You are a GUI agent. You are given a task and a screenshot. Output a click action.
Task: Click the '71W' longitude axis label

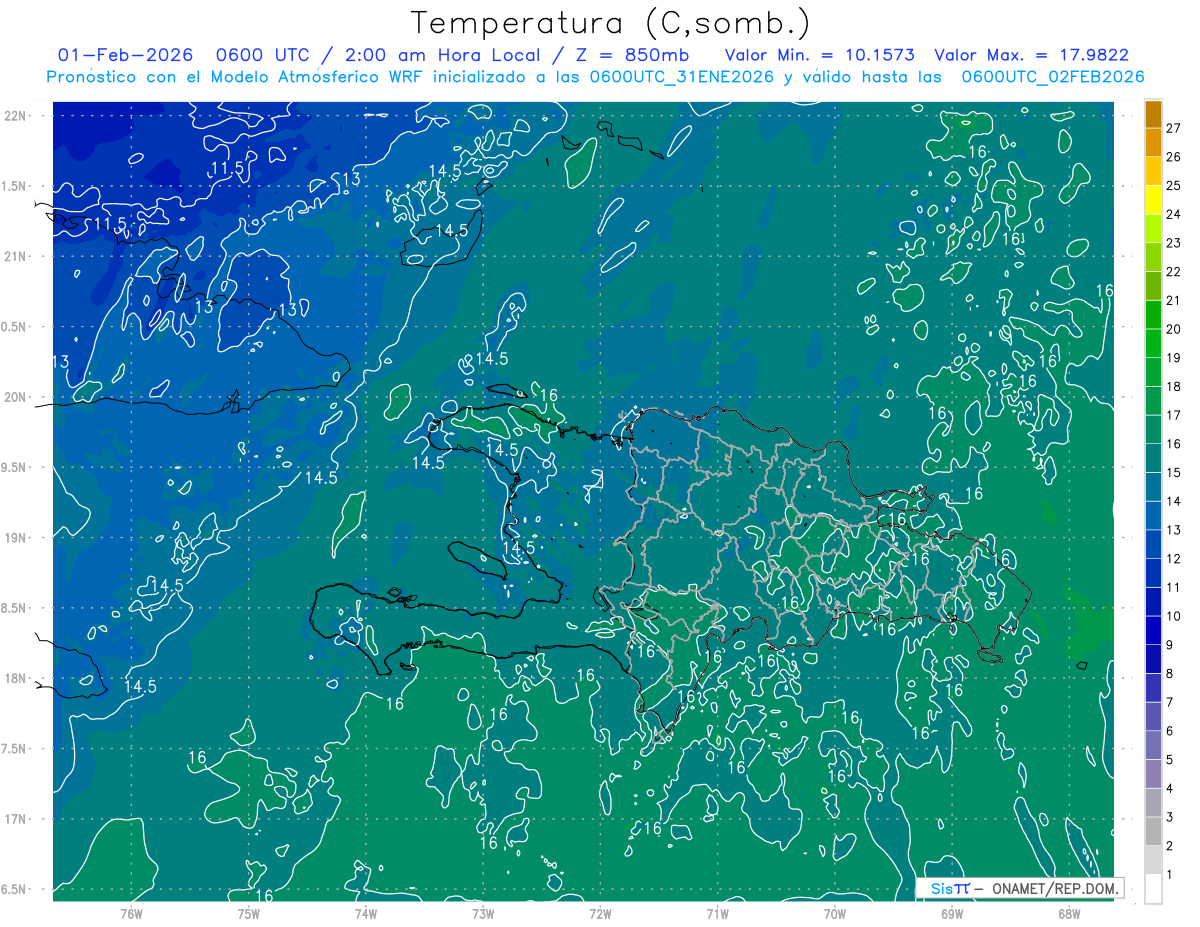[x=717, y=913]
